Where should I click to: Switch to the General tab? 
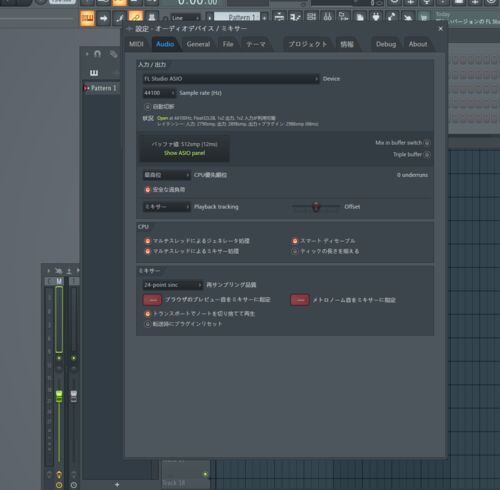(198, 44)
